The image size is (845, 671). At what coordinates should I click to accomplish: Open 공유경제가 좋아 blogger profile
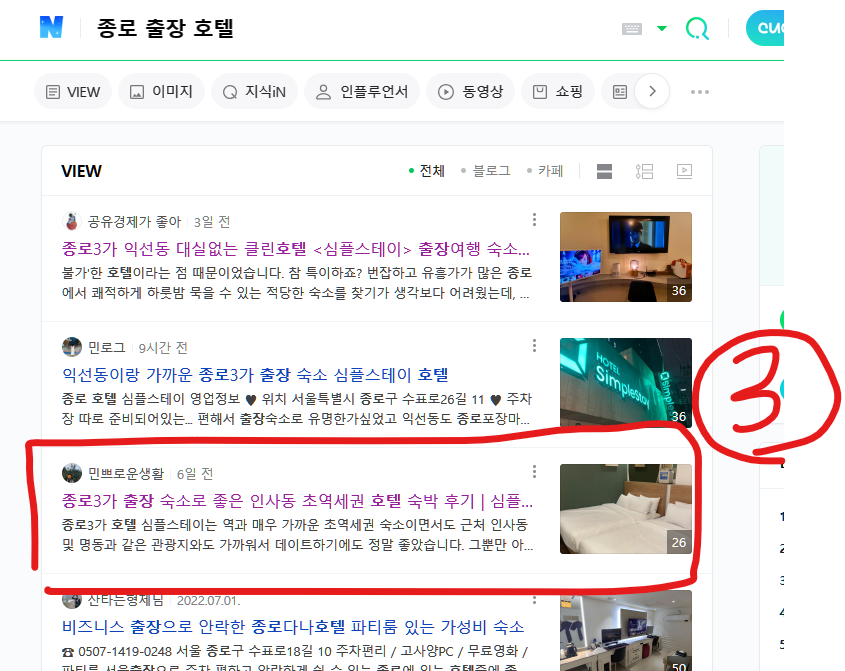click(x=134, y=222)
